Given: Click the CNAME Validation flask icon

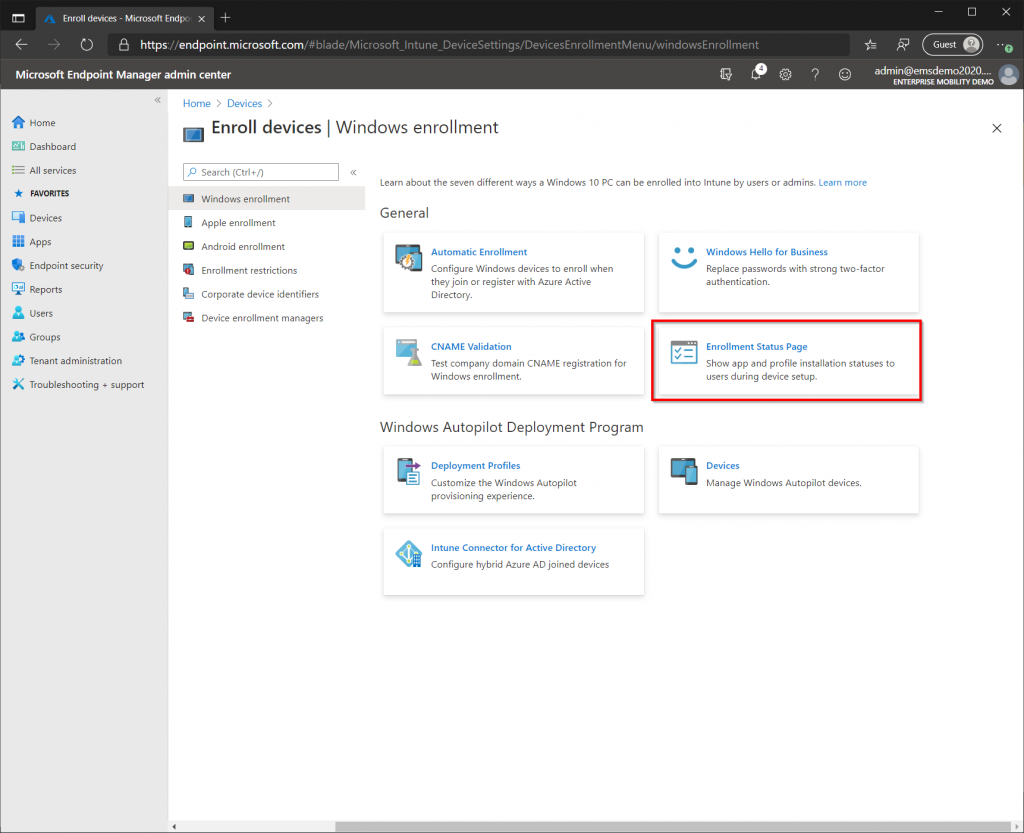Looking at the screenshot, I should point(409,353).
